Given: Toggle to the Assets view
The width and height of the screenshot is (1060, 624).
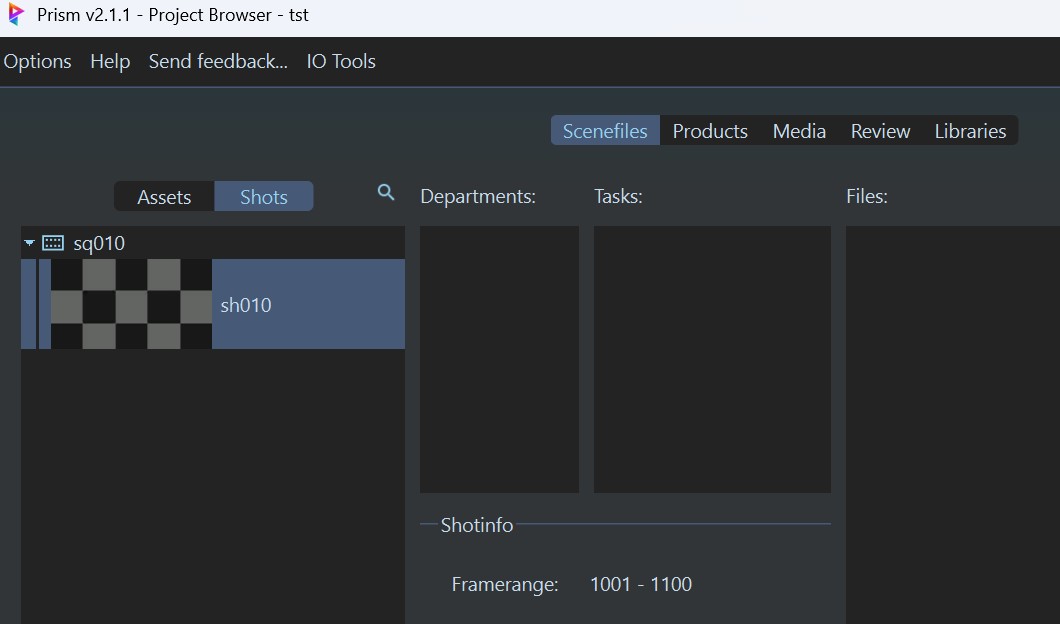Looking at the screenshot, I should pyautogui.click(x=164, y=197).
